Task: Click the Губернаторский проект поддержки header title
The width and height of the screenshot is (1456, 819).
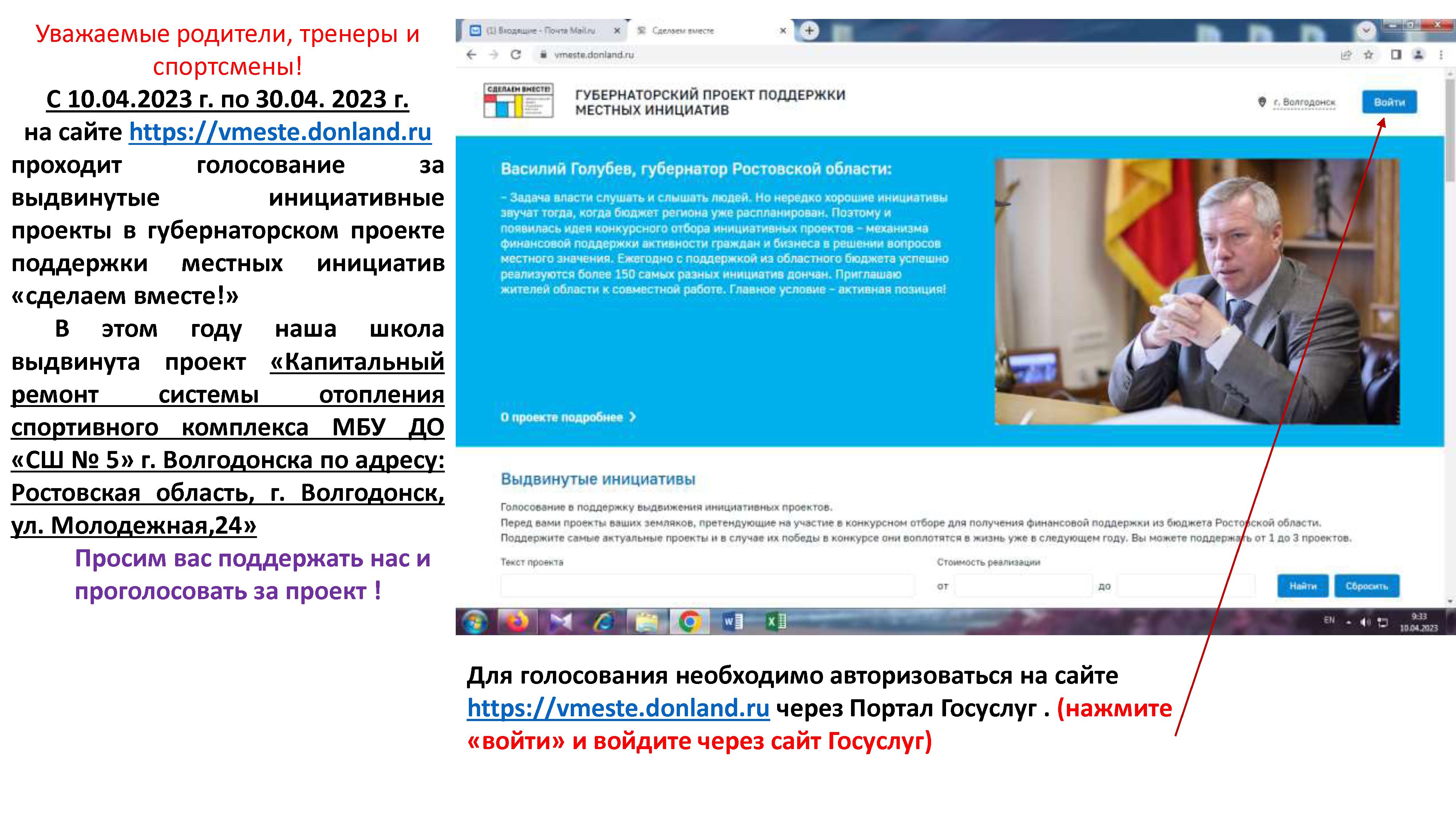Action: (x=711, y=102)
